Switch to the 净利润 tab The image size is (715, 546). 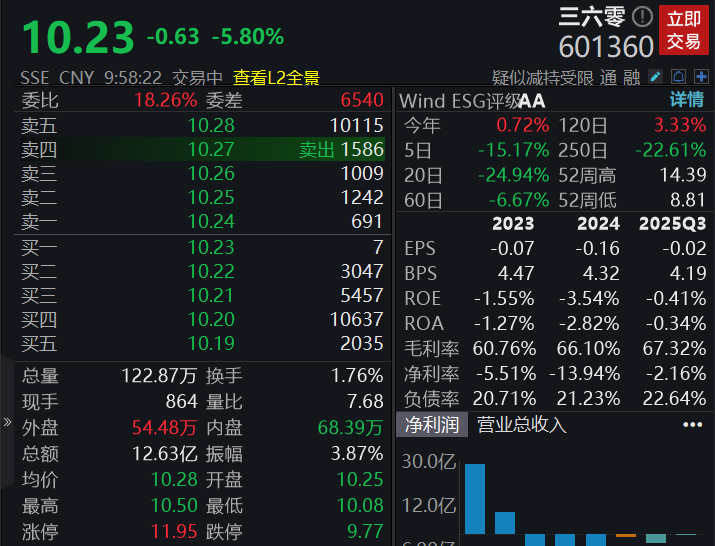[432, 425]
